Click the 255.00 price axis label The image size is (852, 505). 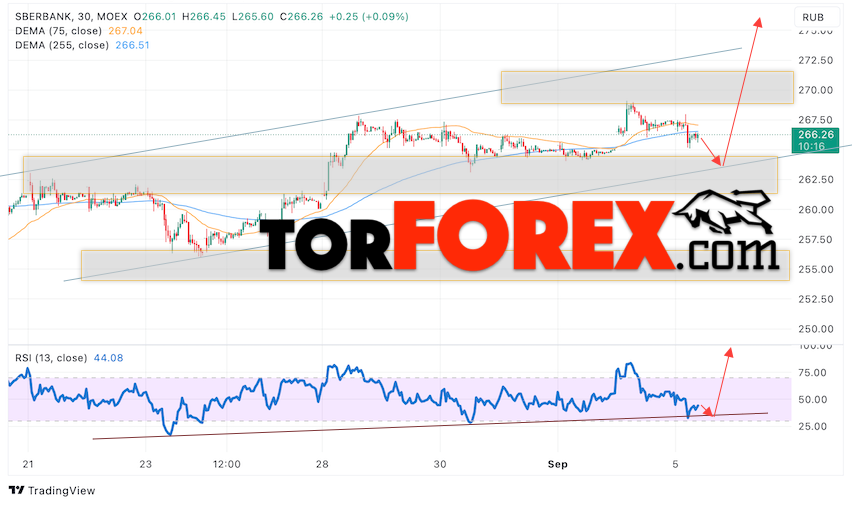[x=816, y=269]
